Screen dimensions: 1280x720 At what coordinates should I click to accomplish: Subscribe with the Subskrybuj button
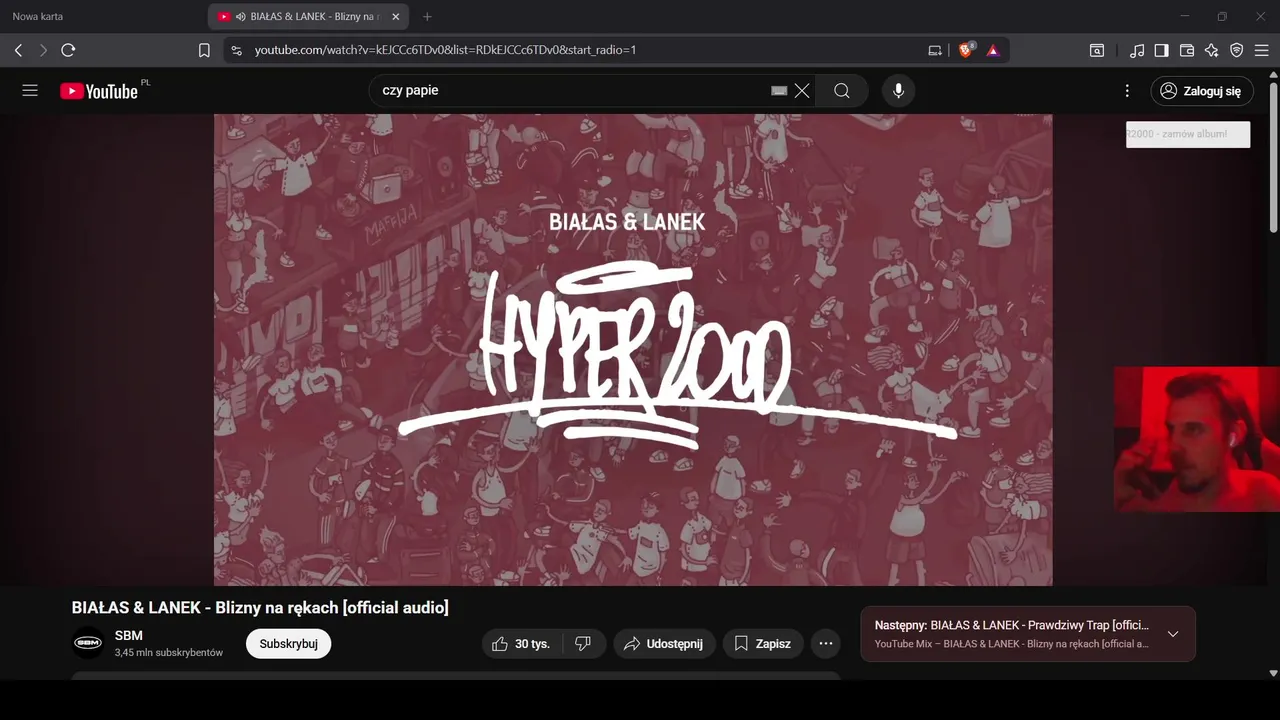tap(289, 644)
